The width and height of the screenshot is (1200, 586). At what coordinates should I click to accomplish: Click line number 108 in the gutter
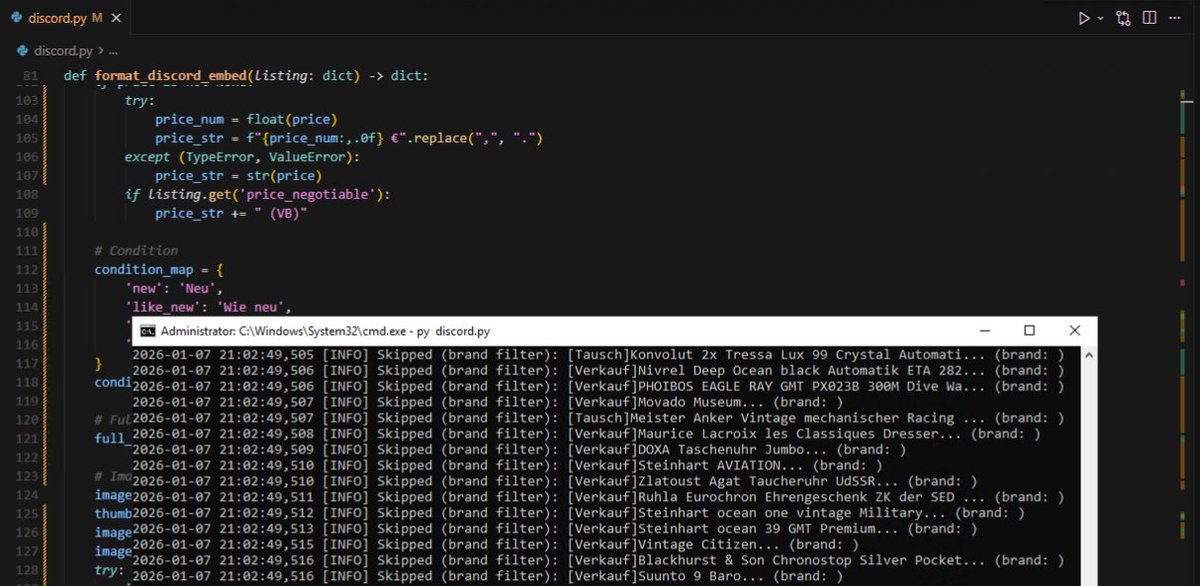coord(28,194)
